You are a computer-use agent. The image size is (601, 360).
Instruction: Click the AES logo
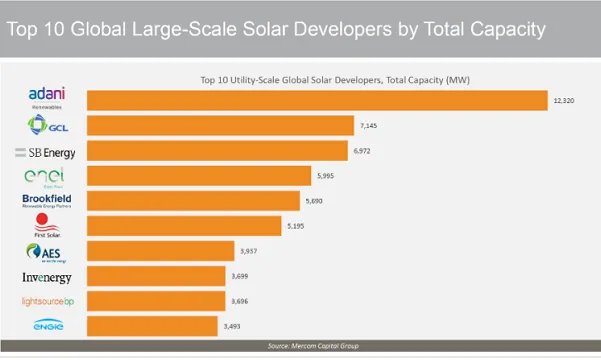[46, 253]
